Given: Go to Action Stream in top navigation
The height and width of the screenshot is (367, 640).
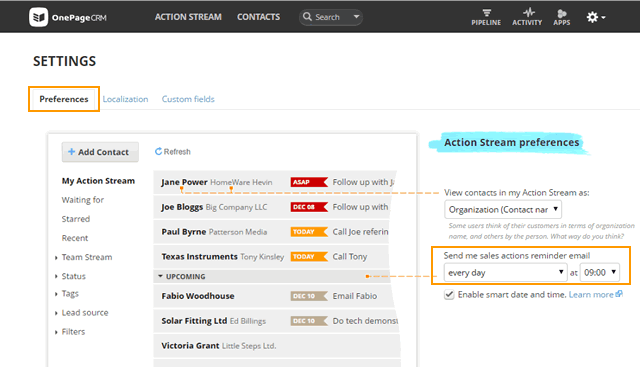Looking at the screenshot, I should [188, 17].
